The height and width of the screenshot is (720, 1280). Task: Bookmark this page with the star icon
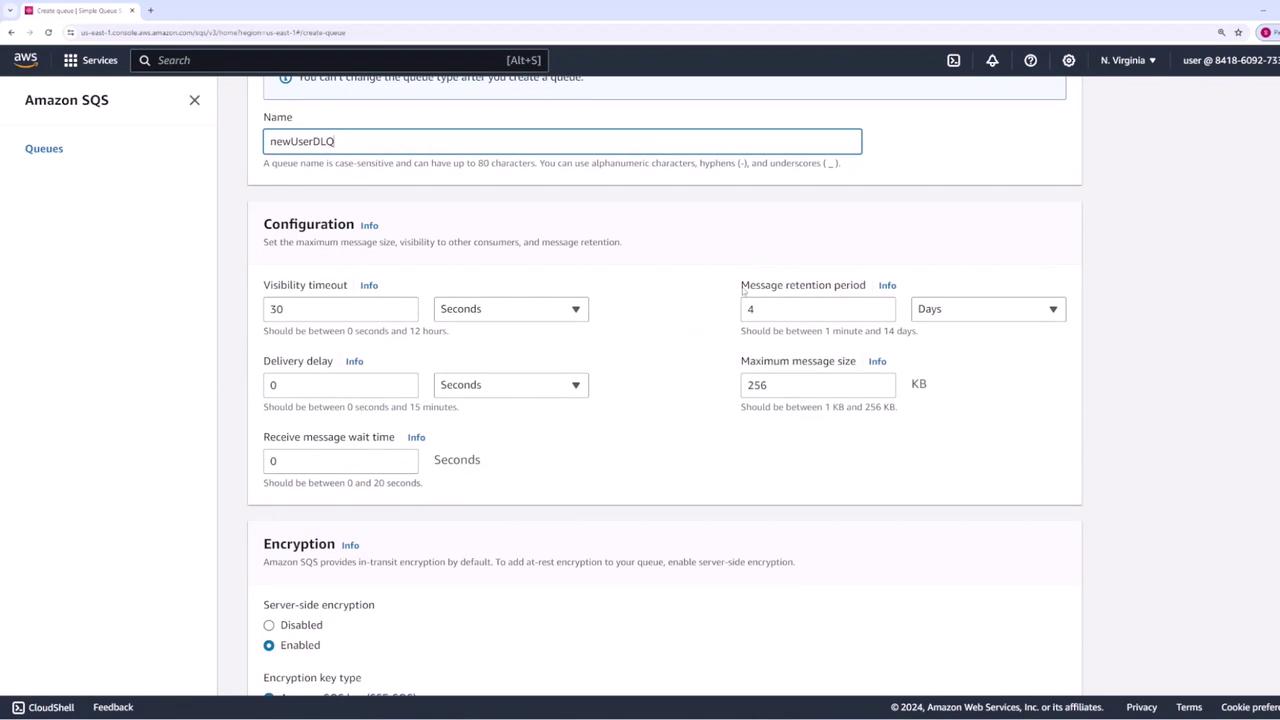pyautogui.click(x=1238, y=32)
